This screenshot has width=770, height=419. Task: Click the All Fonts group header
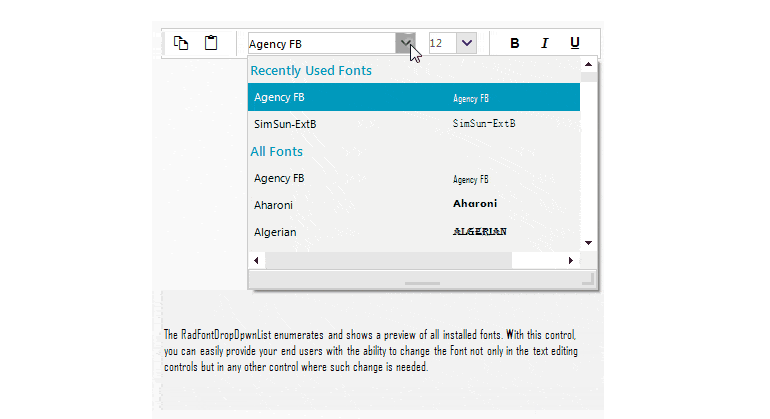click(276, 151)
